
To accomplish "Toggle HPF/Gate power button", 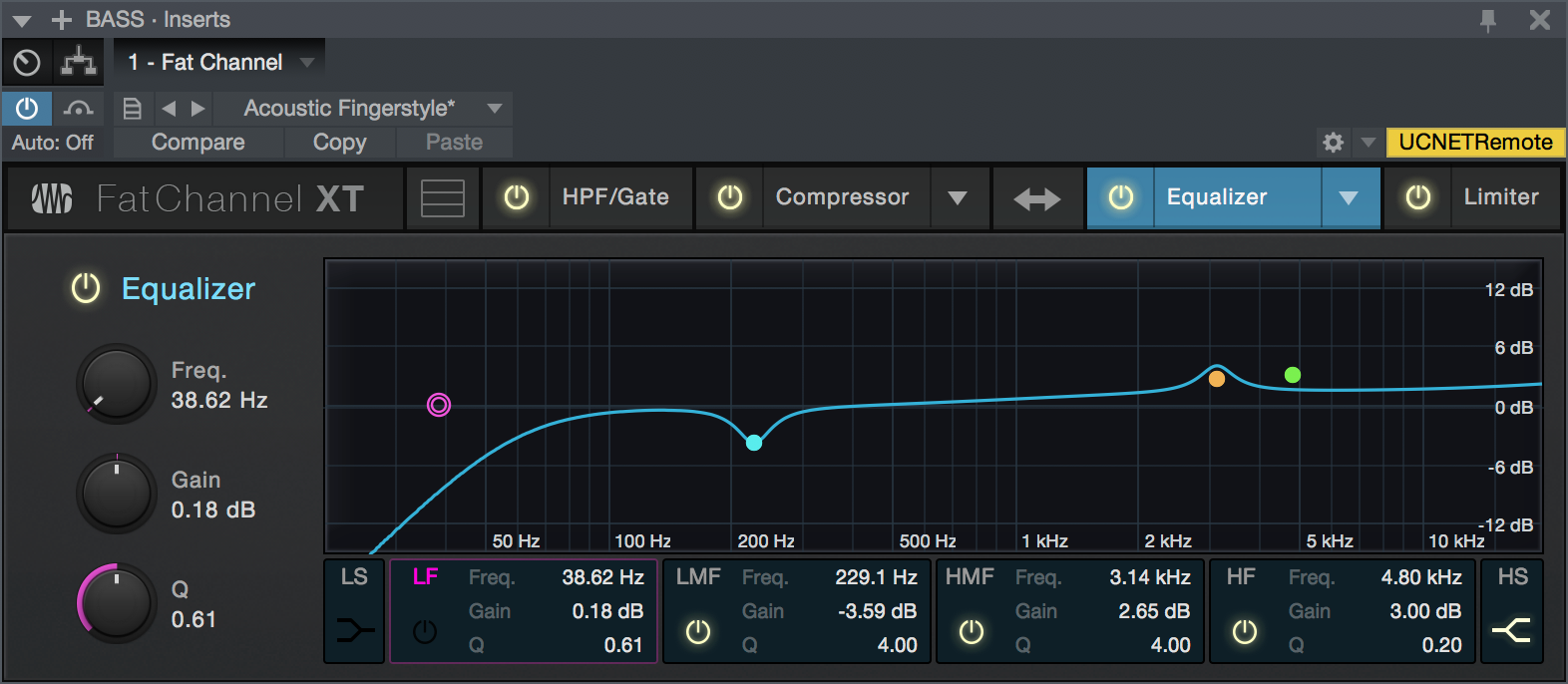I will (517, 197).
